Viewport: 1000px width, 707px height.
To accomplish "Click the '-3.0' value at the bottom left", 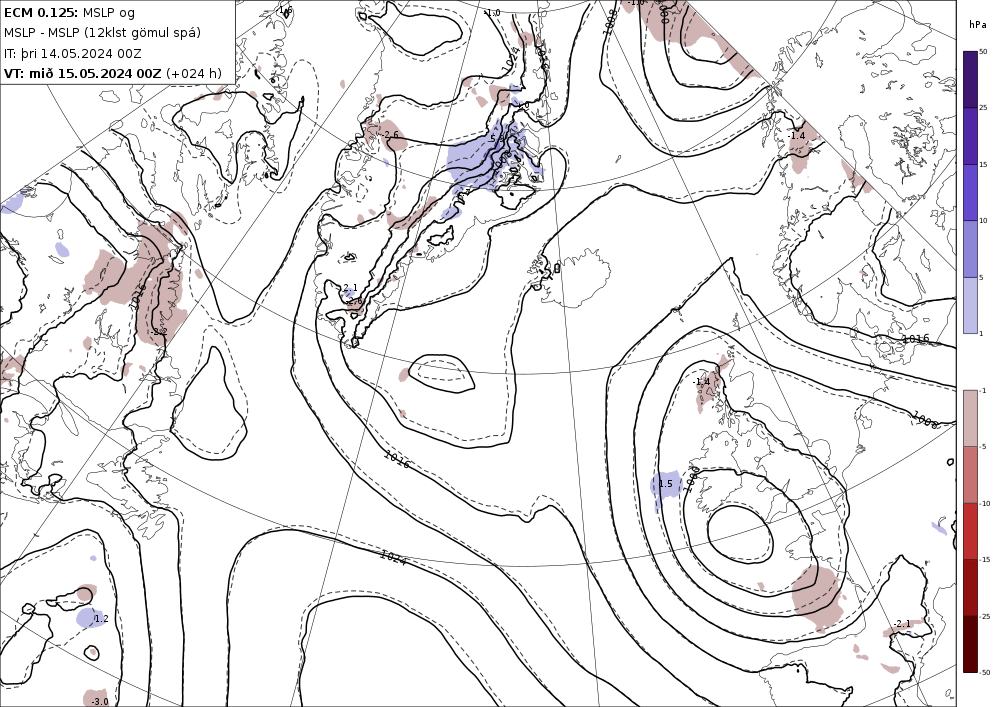I will coord(99,701).
